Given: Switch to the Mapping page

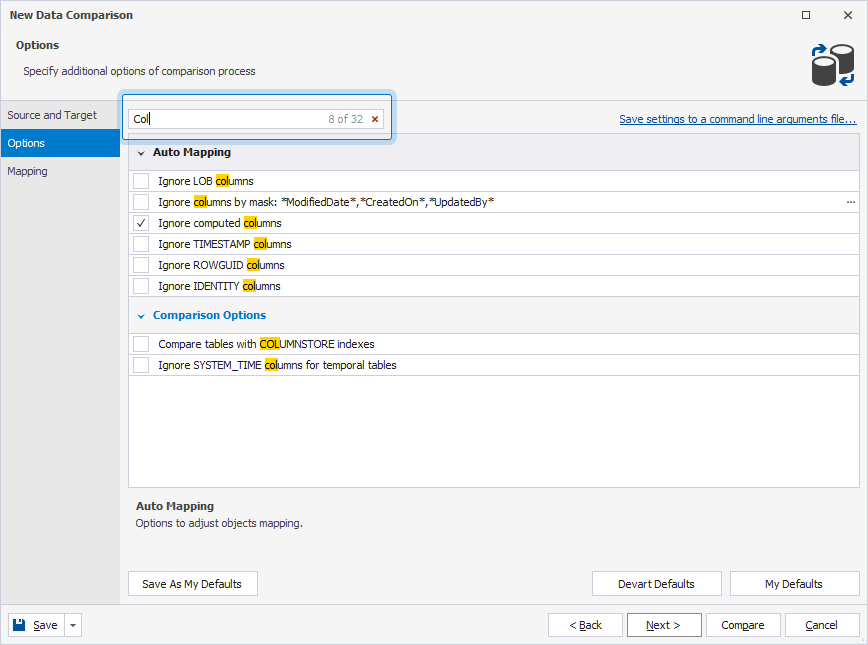Looking at the screenshot, I should pyautogui.click(x=31, y=171).
